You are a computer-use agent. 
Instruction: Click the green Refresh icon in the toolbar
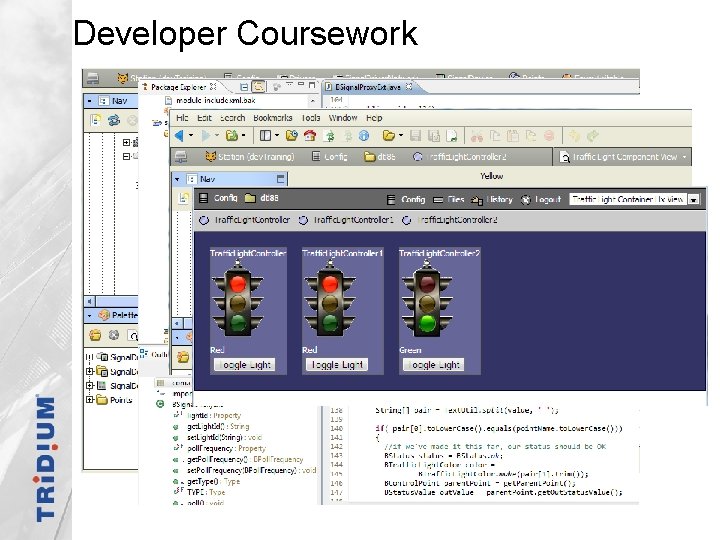click(x=329, y=135)
